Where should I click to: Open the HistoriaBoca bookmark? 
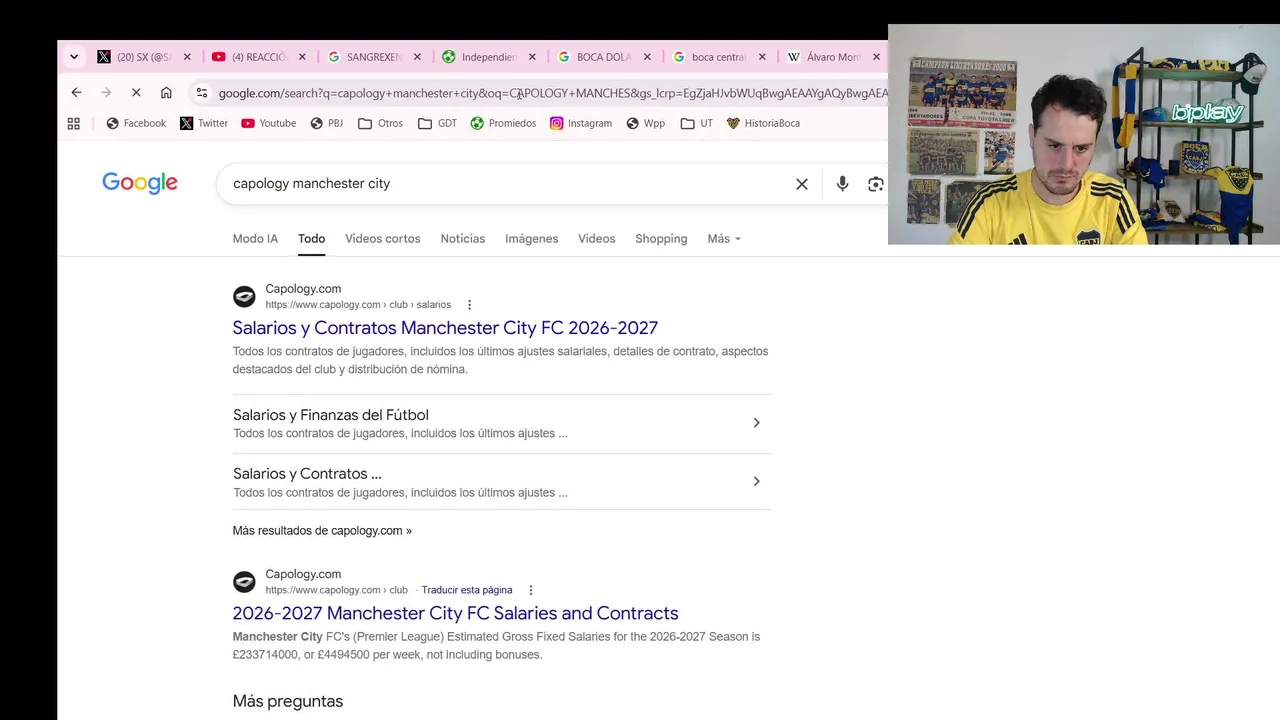(763, 123)
